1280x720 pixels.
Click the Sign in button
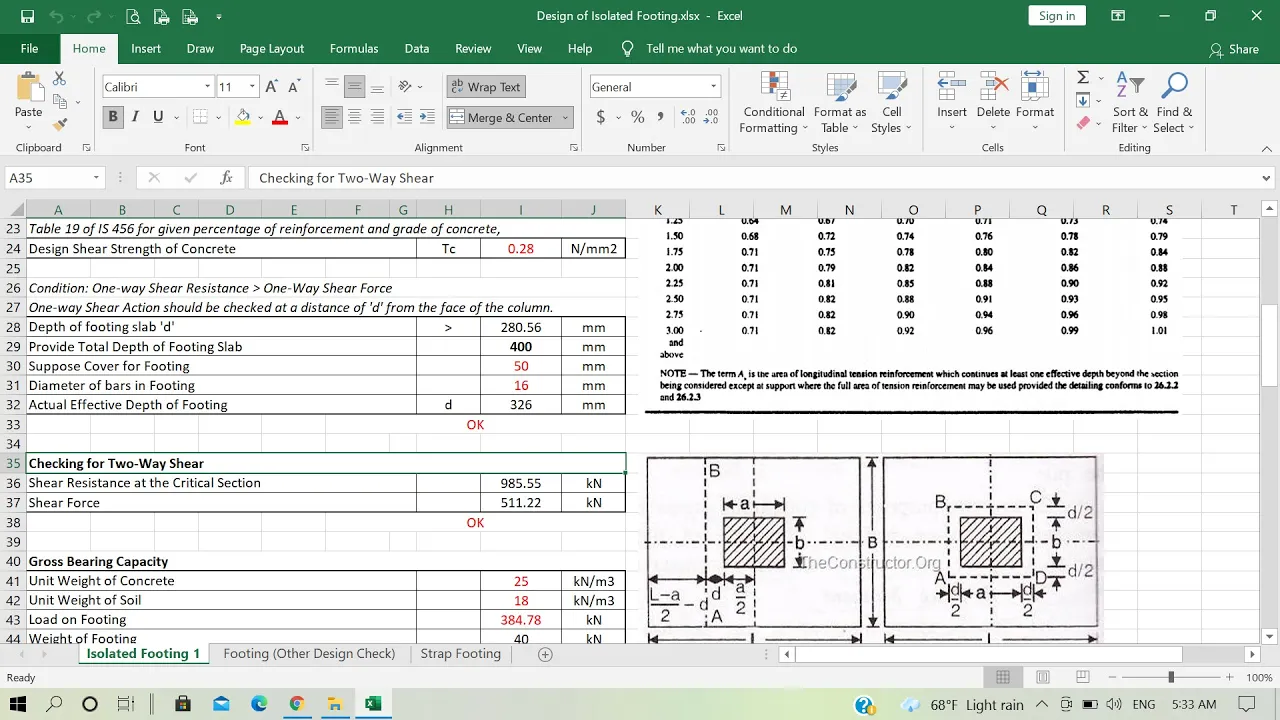1057,15
